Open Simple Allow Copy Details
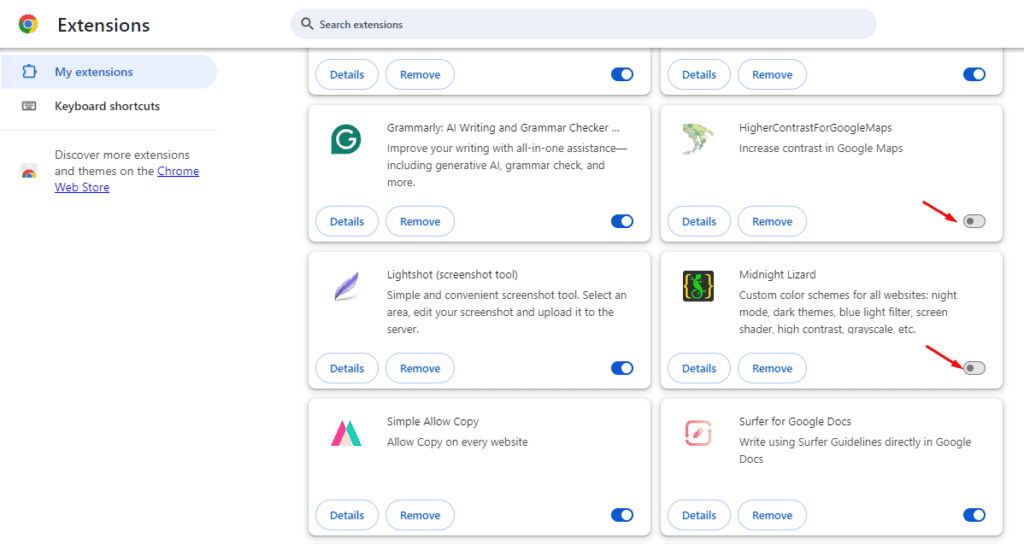 pyautogui.click(x=347, y=515)
